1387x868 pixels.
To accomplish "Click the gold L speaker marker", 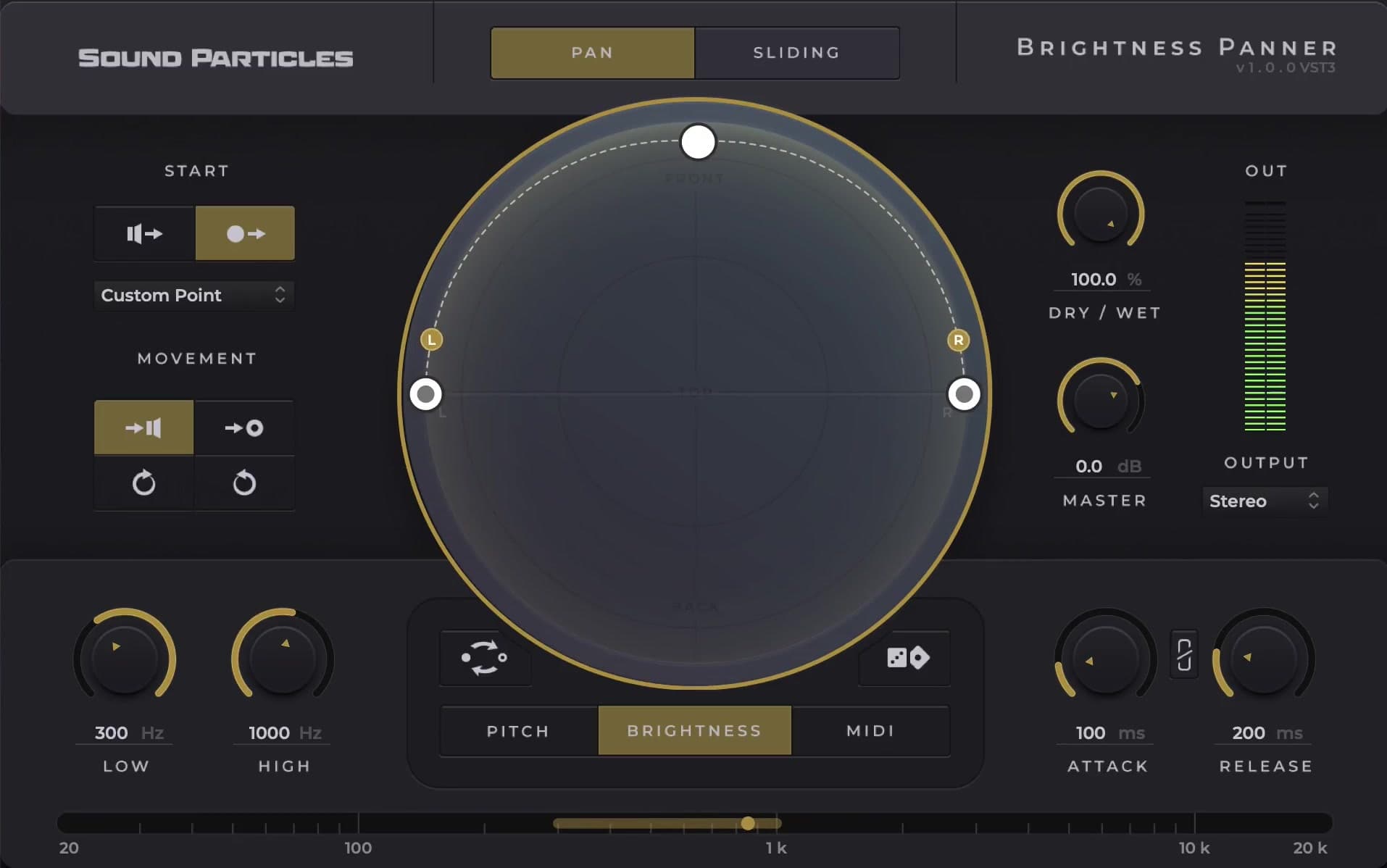I will tap(432, 339).
